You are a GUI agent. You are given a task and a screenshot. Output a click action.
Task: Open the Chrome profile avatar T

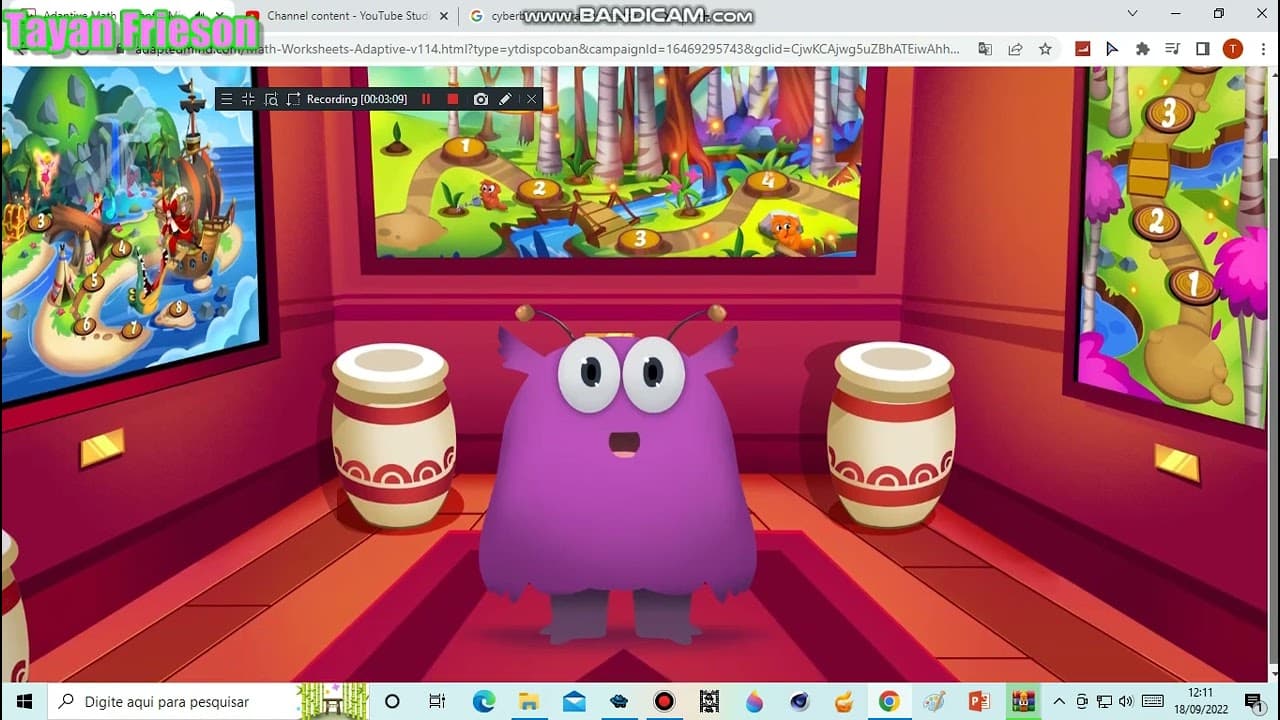(1233, 49)
